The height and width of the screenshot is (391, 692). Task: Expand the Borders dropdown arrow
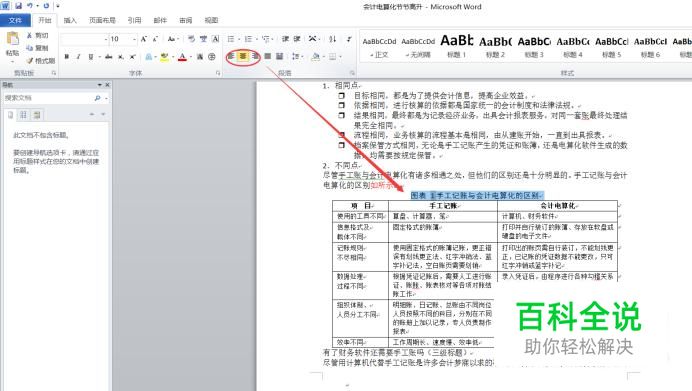341,56
